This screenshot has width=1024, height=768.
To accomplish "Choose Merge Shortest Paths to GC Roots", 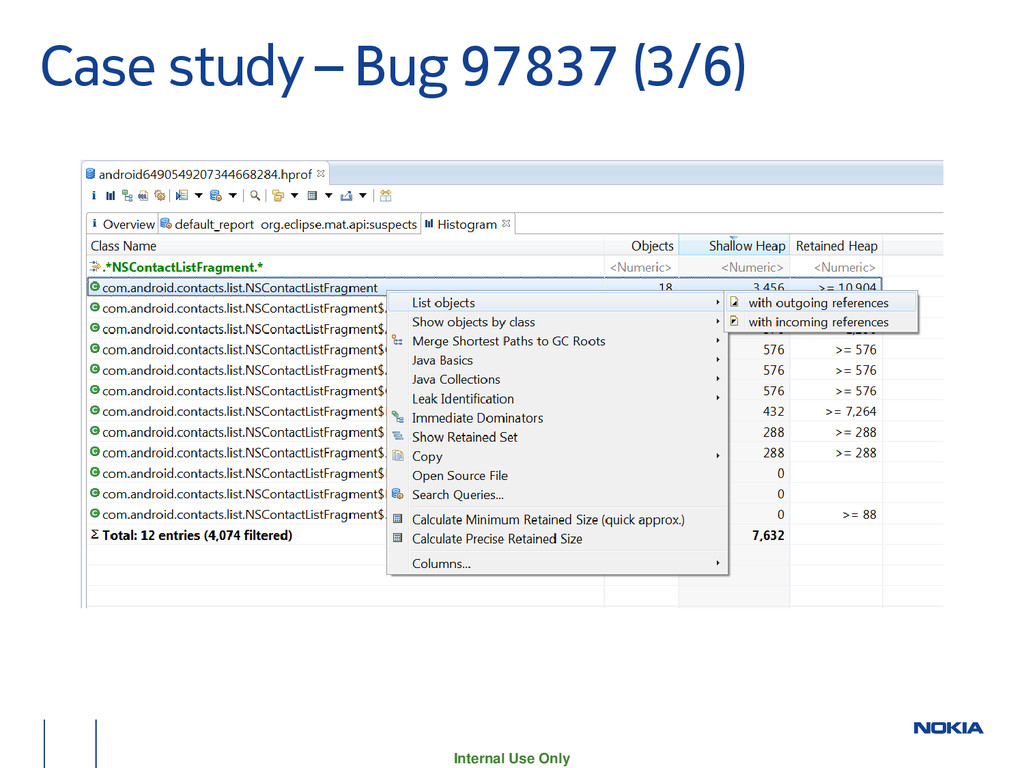I will [x=508, y=341].
